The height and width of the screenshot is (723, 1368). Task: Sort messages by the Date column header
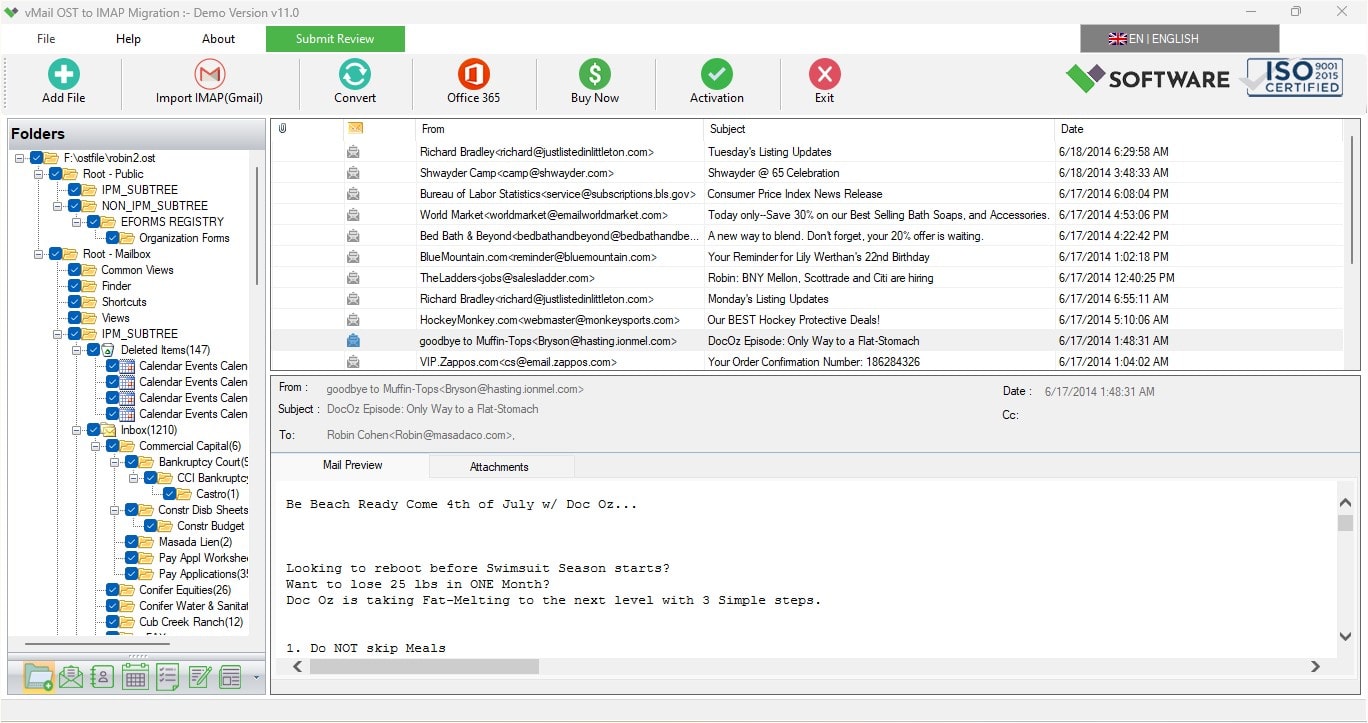1198,129
